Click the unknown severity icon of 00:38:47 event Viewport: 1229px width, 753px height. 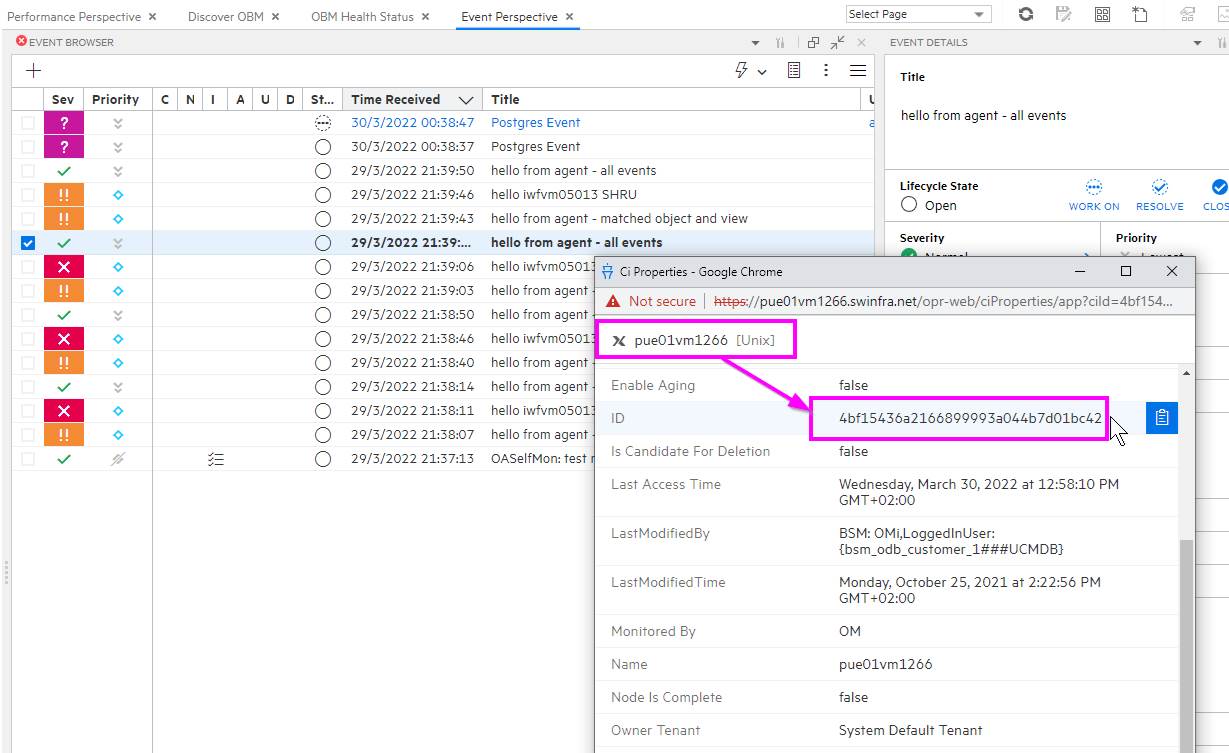tap(64, 123)
